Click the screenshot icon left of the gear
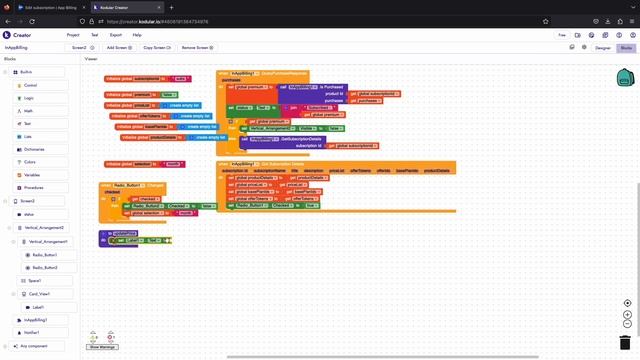Viewport: 640px width, 360px height. [572, 47]
